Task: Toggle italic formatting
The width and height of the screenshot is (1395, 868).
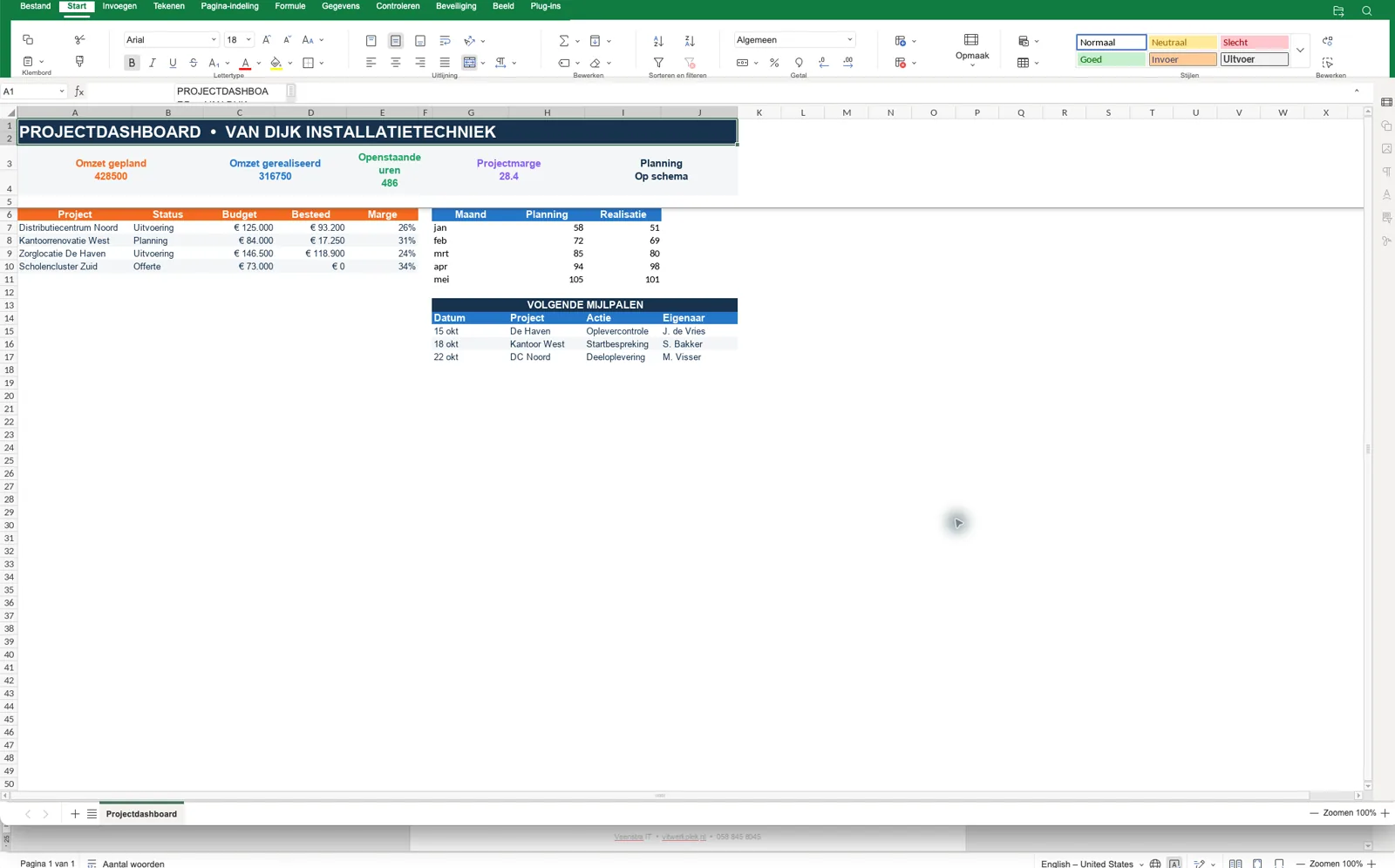Action: click(x=153, y=63)
